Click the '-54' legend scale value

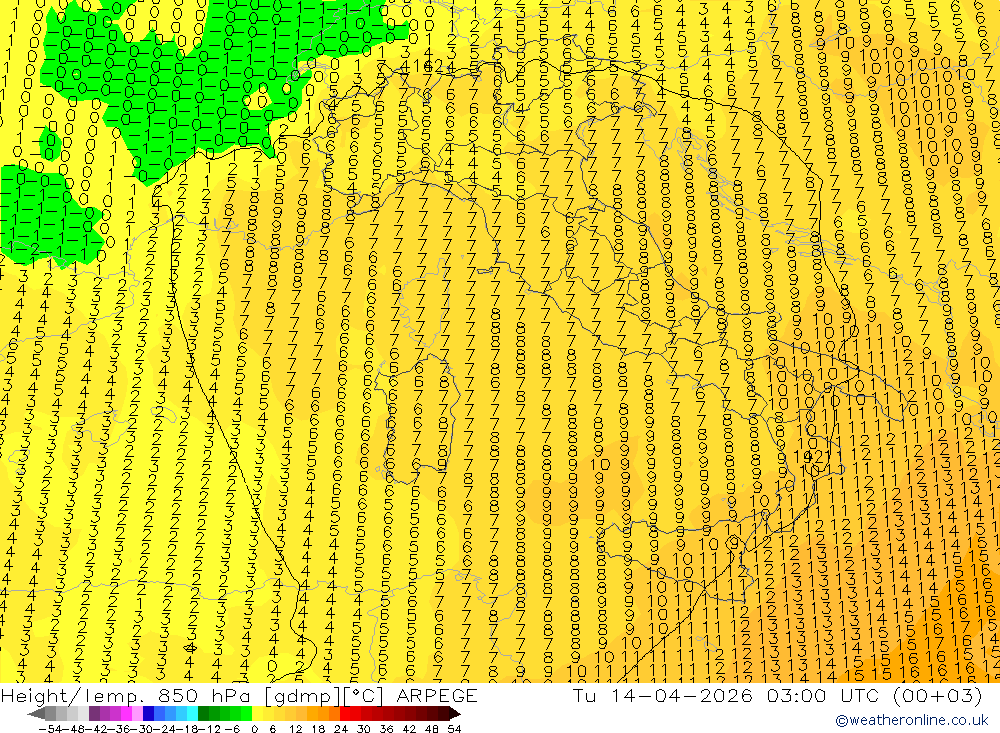[x=49, y=729]
